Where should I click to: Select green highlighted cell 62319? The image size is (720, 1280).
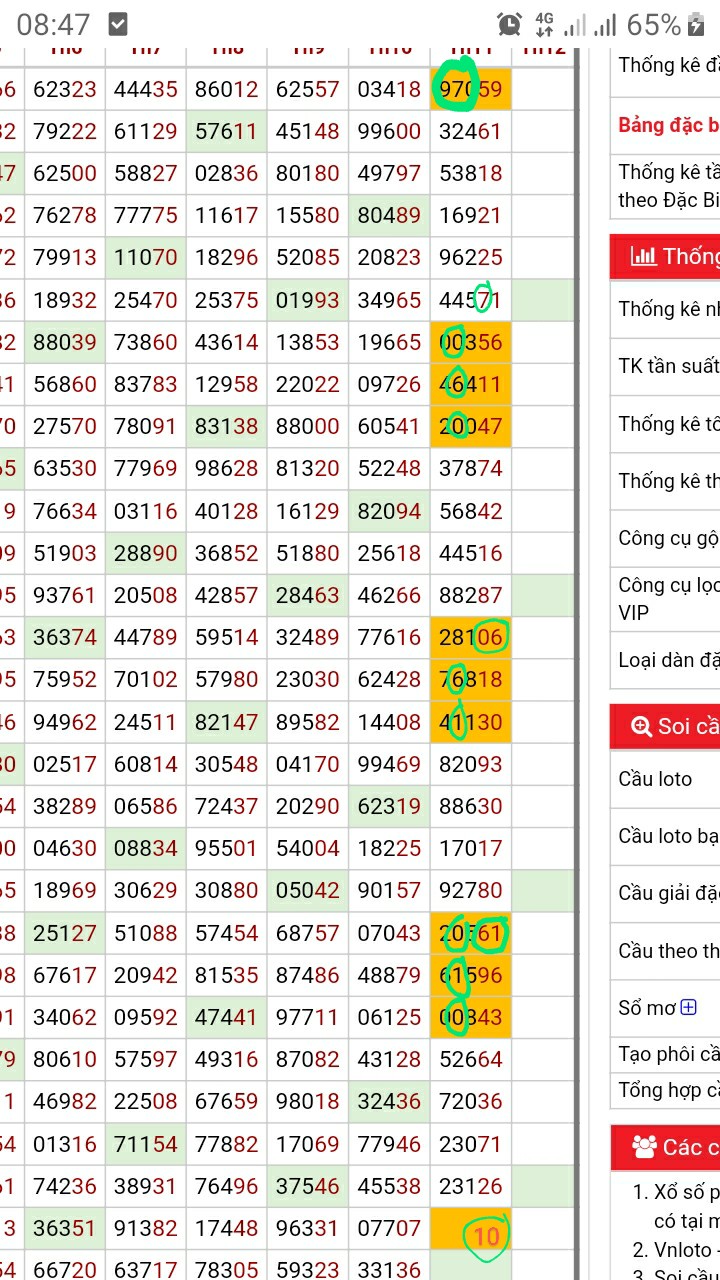[389, 806]
